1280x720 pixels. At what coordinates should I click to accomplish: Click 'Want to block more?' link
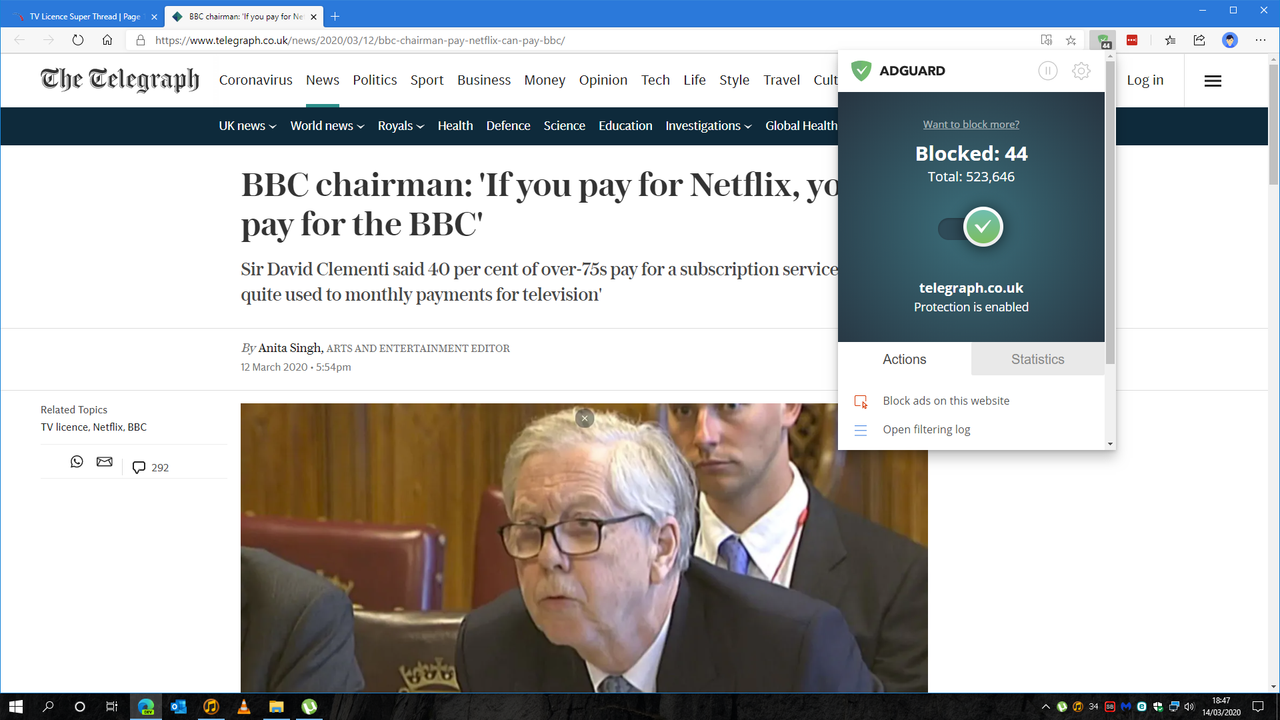971,125
